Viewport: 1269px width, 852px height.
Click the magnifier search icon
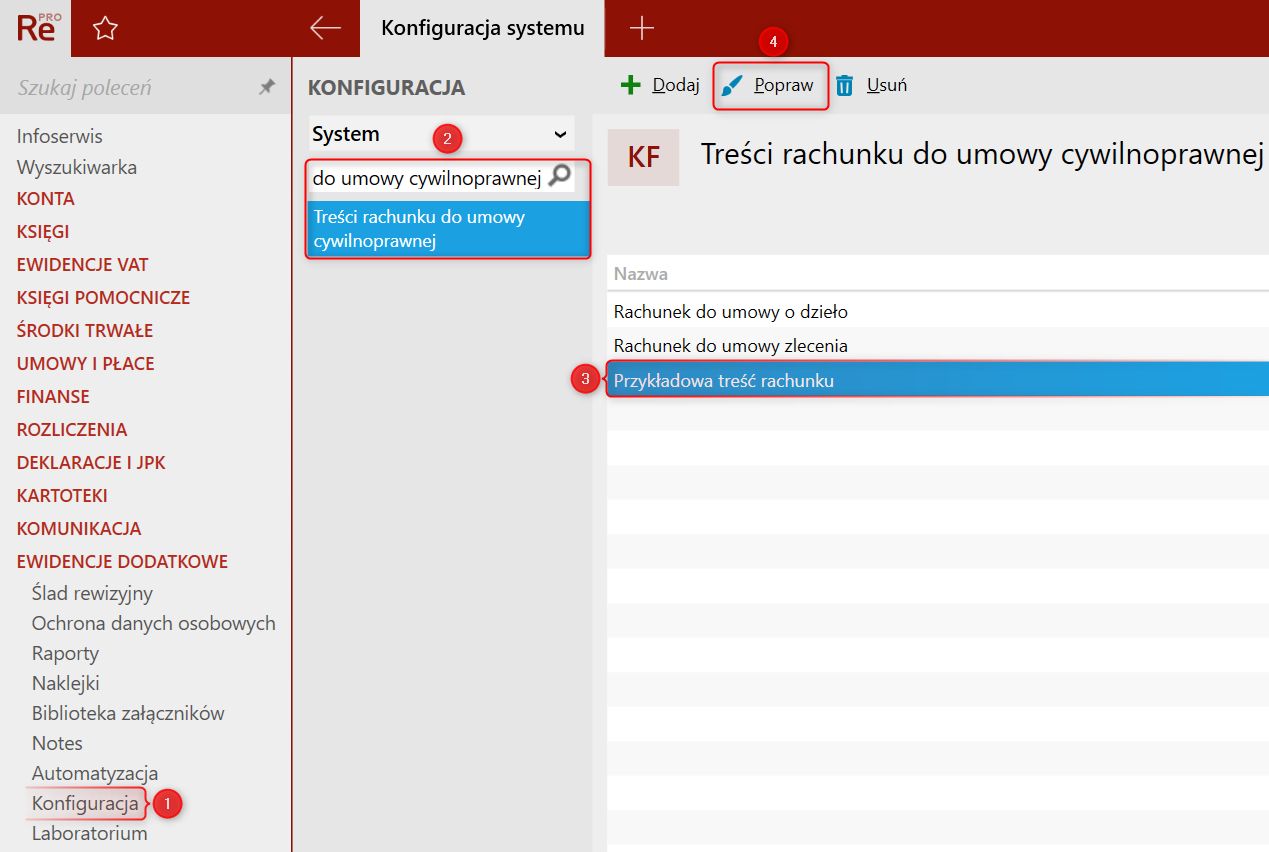tap(560, 177)
